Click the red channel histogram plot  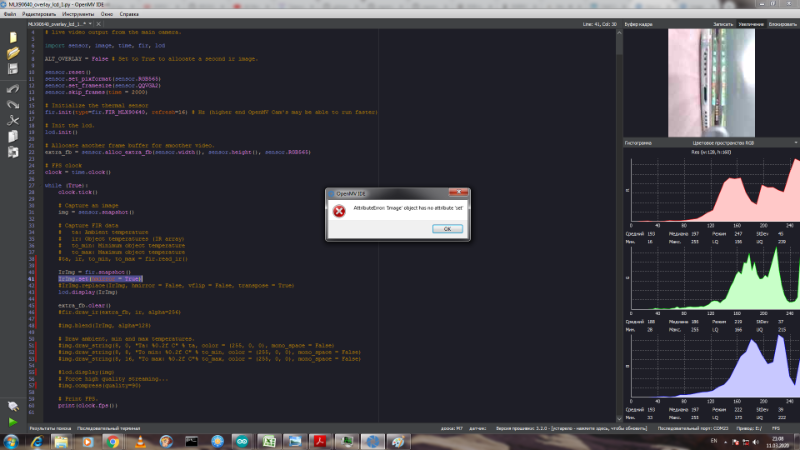(x=715, y=190)
